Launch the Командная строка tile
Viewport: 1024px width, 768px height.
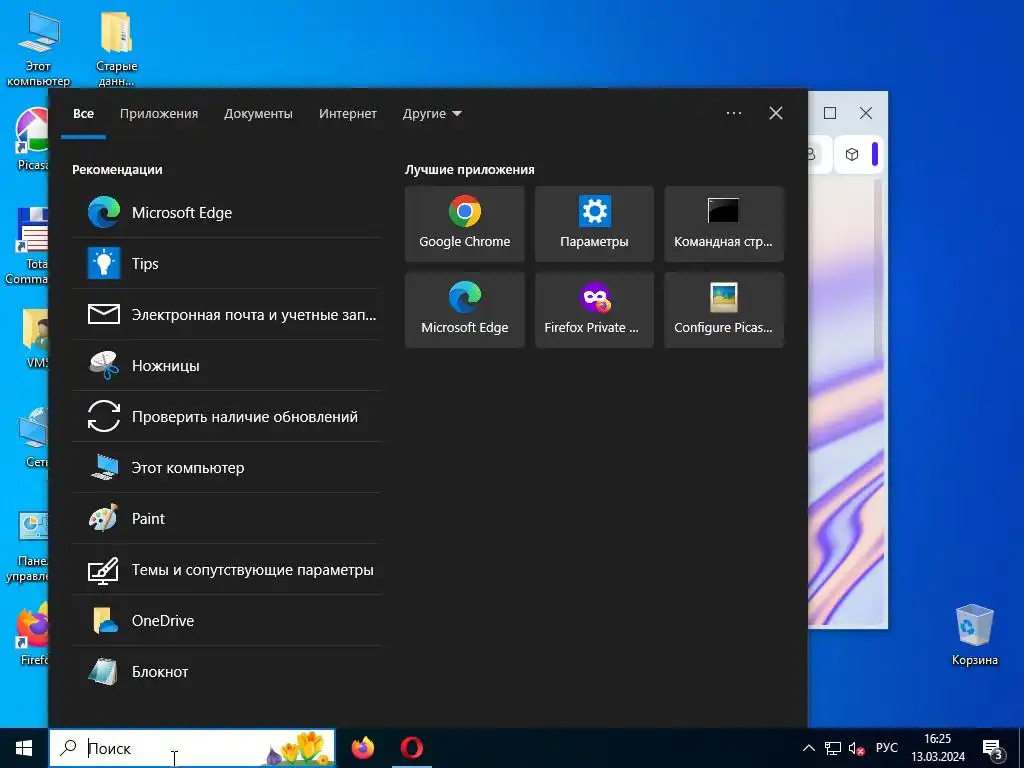[724, 224]
